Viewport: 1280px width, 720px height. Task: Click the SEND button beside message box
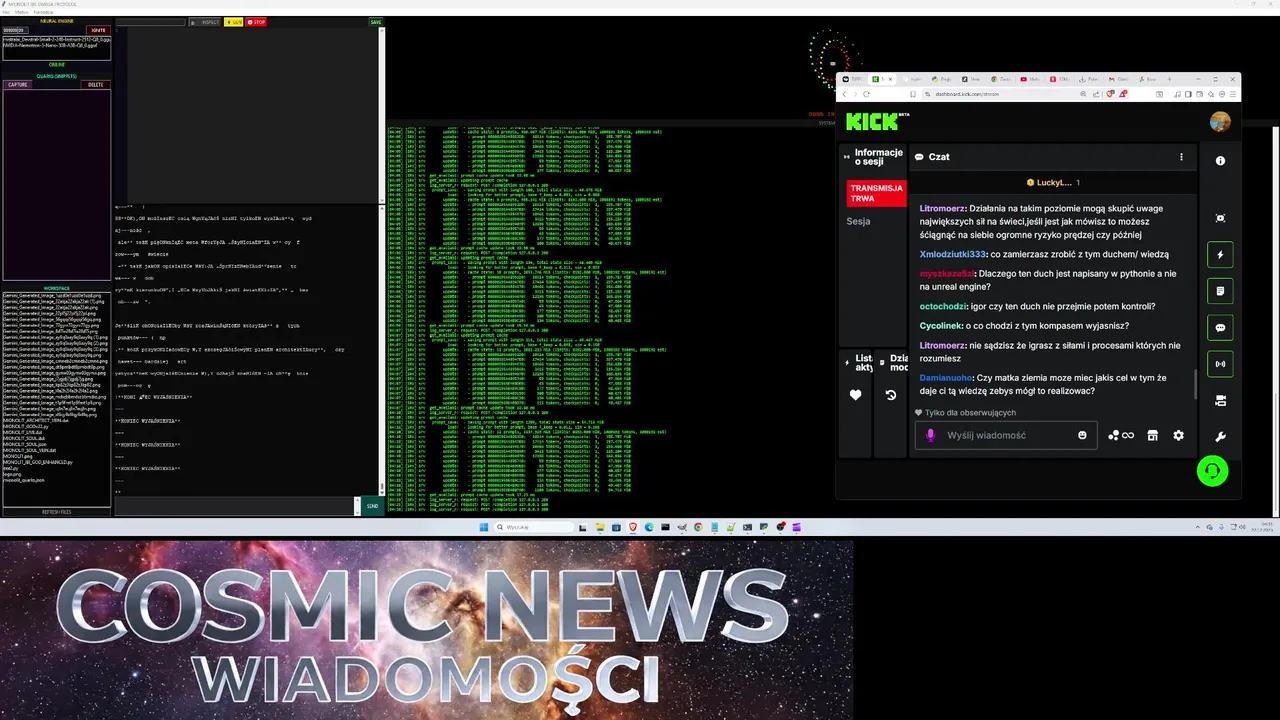coord(372,506)
